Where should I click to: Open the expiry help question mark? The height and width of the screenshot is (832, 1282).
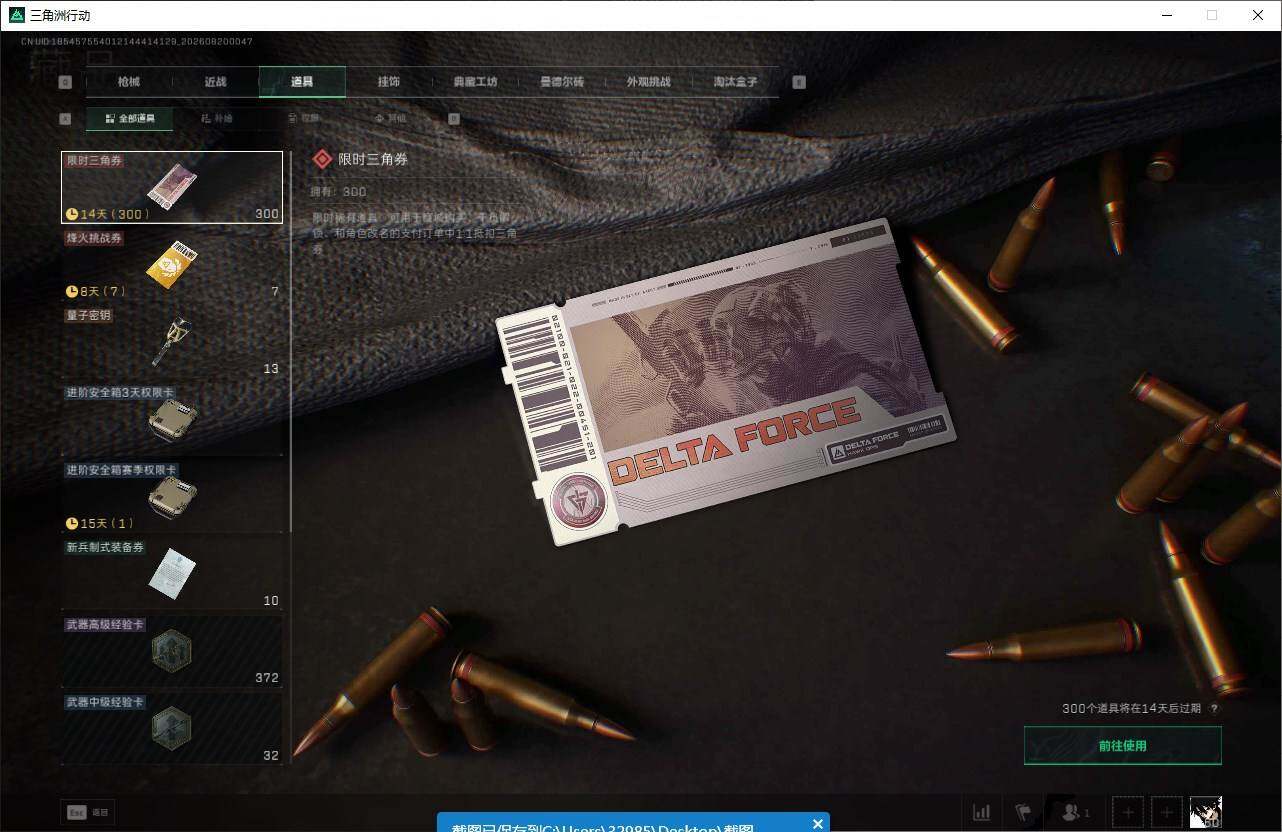[1215, 708]
